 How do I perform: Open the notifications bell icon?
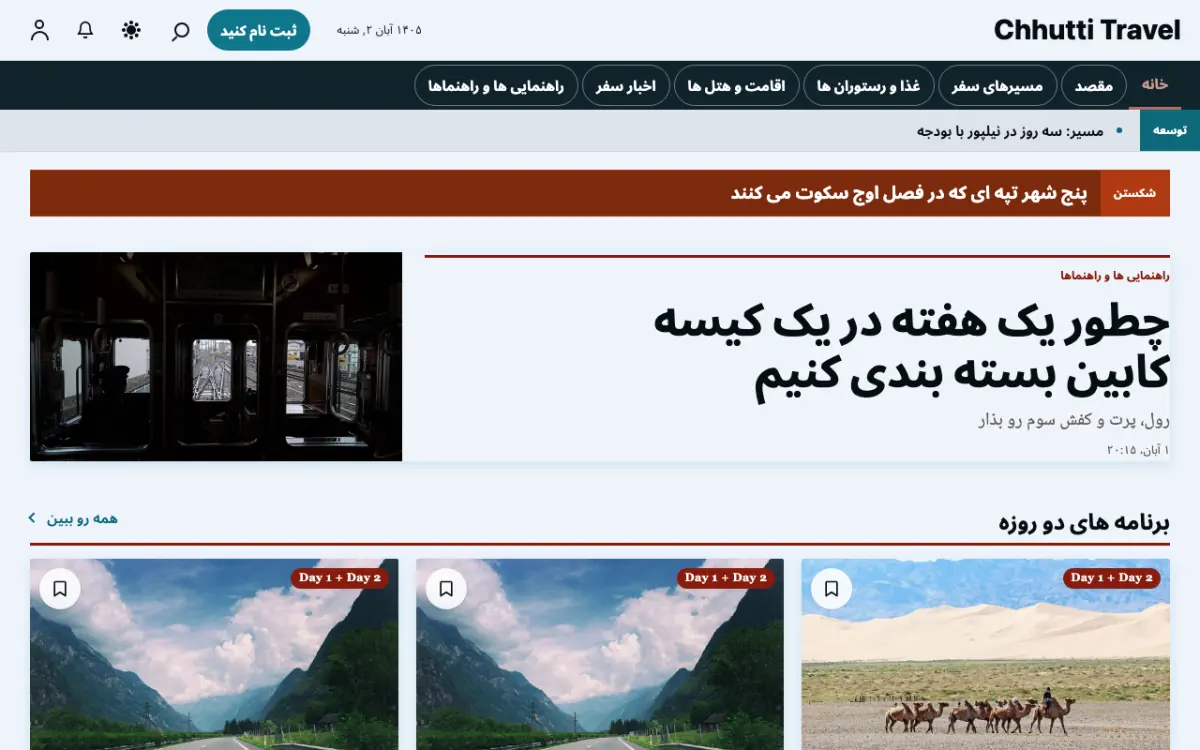point(86,30)
